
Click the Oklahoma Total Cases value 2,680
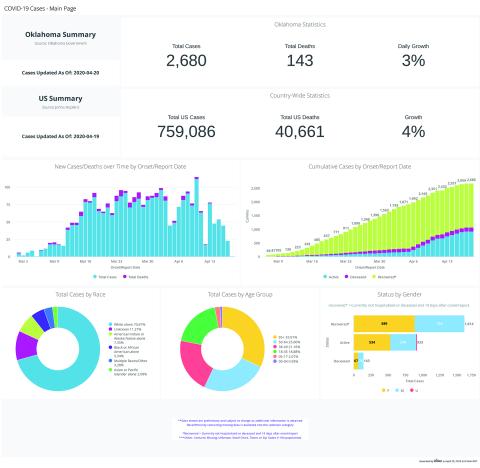(186, 61)
